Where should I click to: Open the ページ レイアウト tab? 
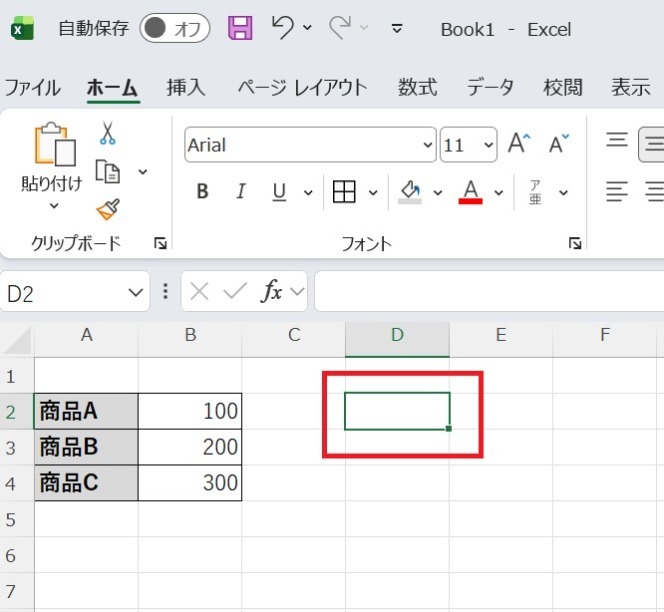pyautogui.click(x=302, y=88)
